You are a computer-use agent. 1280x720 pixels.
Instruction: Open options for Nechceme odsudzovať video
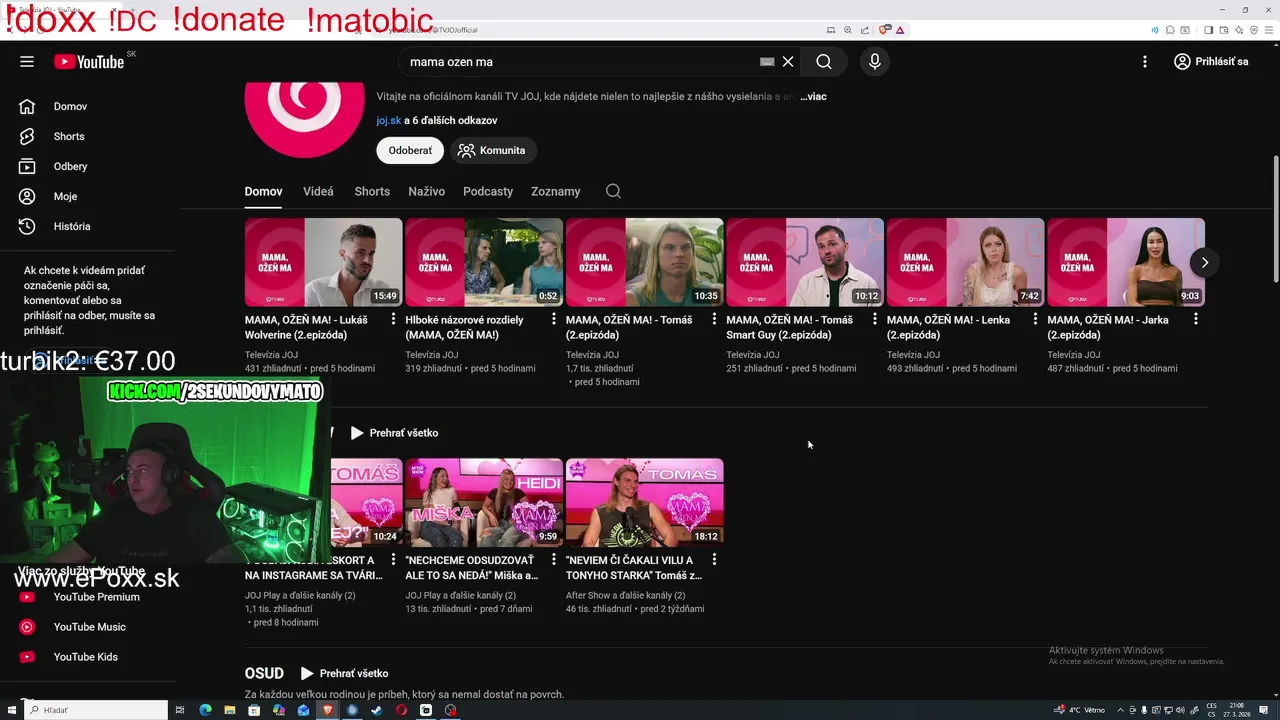[553, 559]
